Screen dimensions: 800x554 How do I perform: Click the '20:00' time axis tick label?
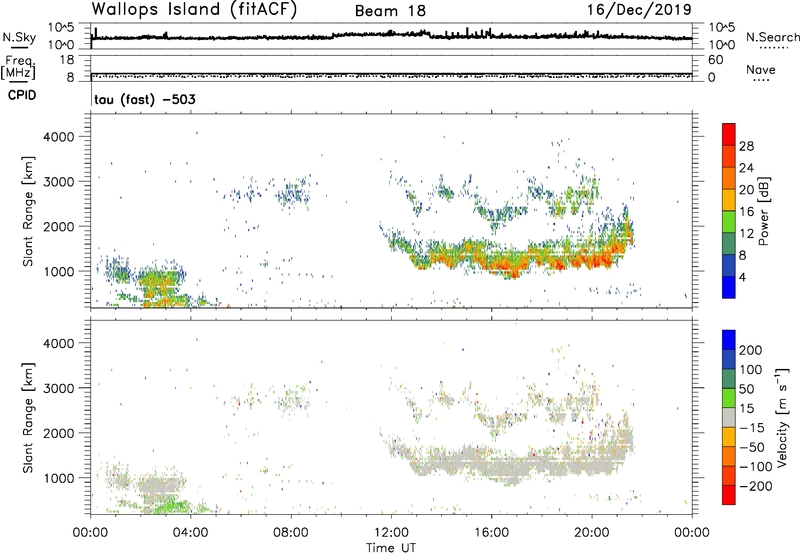(x=592, y=533)
